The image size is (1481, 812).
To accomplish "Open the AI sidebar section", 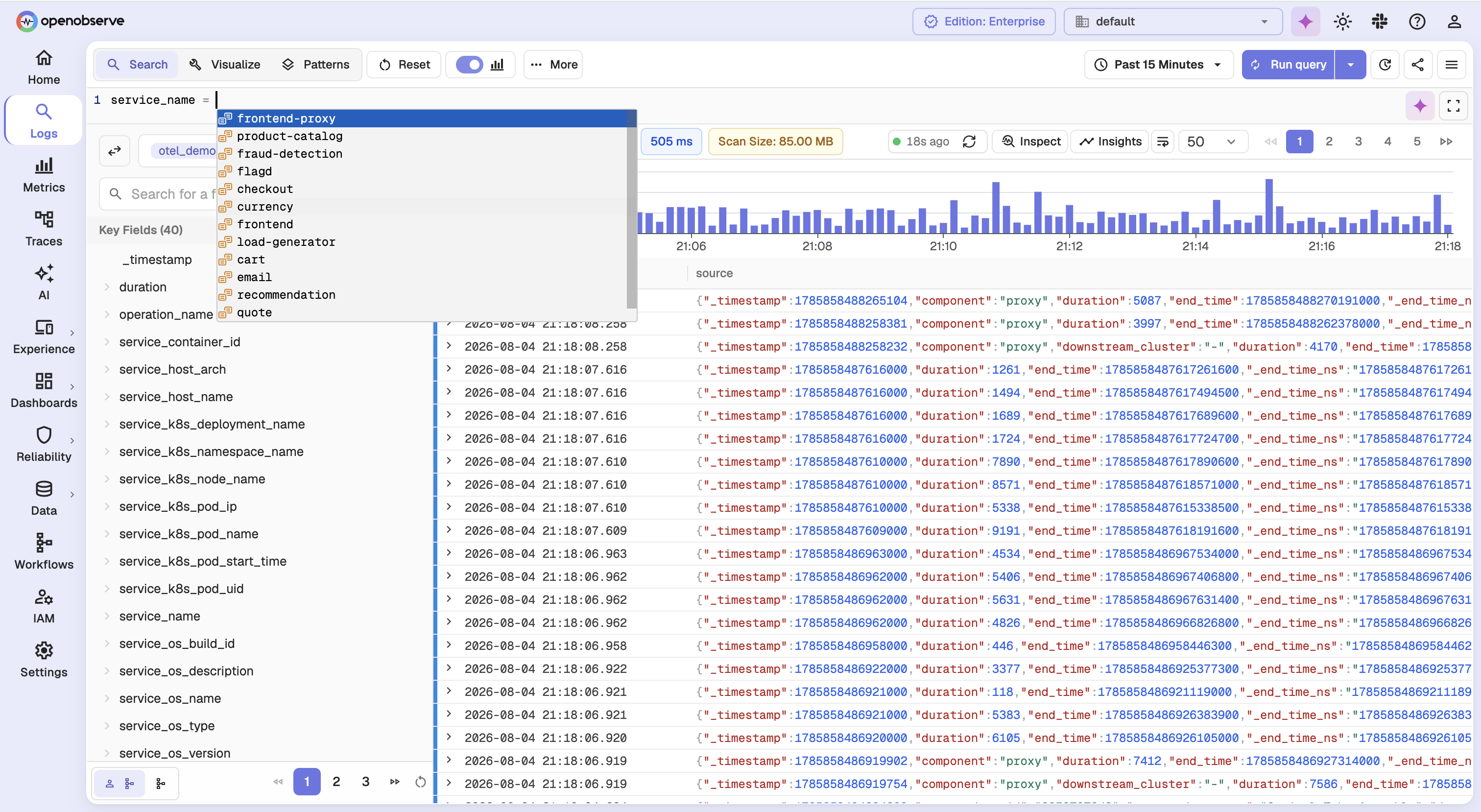I will (44, 283).
